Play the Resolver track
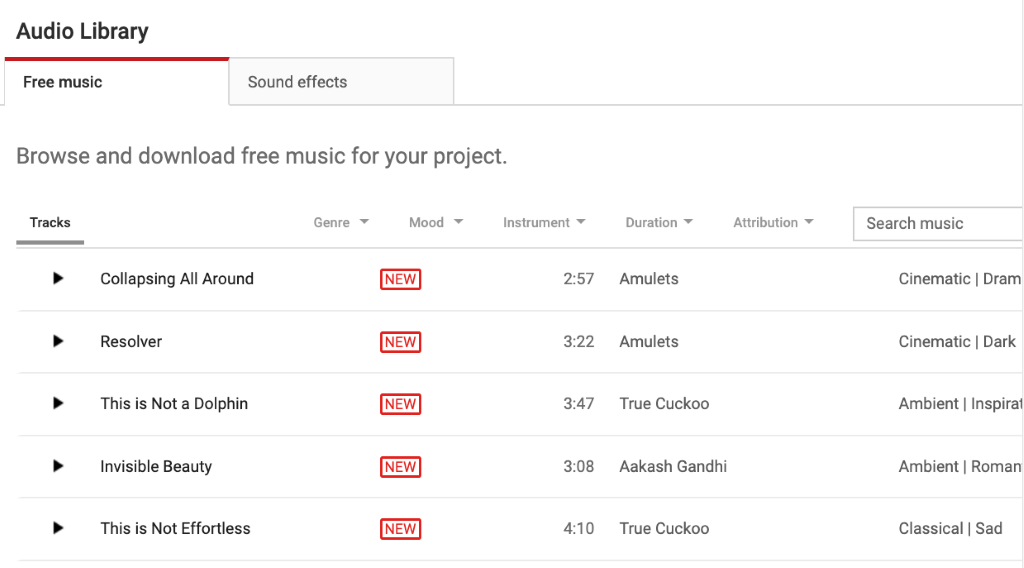This screenshot has height=568, width=1024. click(x=58, y=341)
